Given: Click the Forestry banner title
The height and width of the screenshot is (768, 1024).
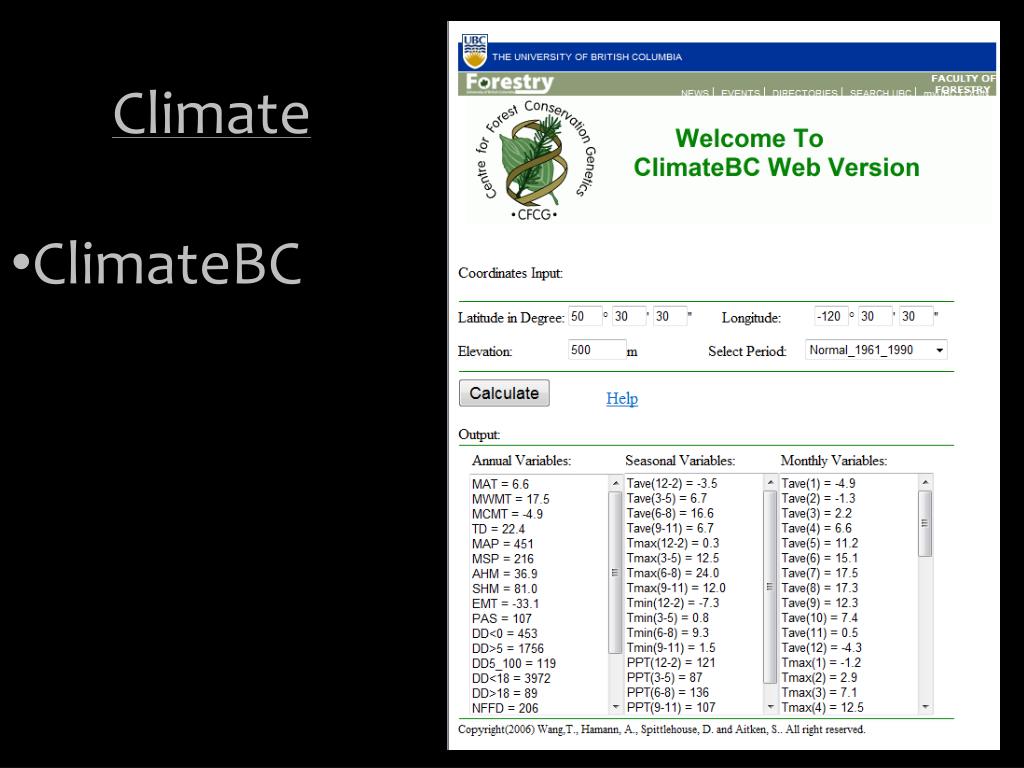Looking at the screenshot, I should click(x=509, y=83).
